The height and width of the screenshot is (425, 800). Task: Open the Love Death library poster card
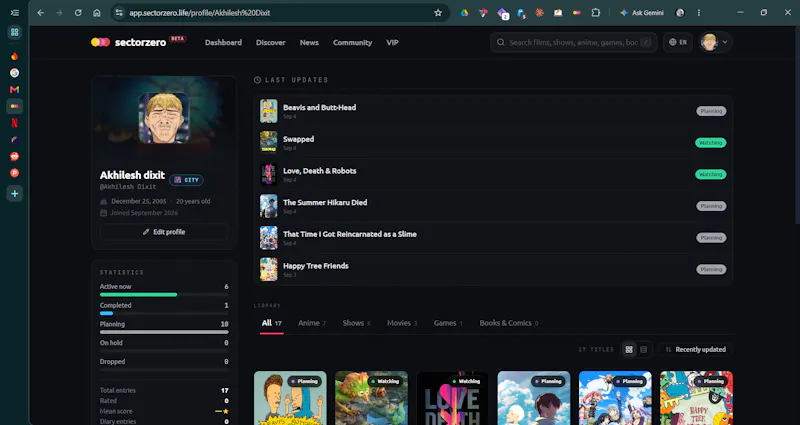pyautogui.click(x=453, y=398)
